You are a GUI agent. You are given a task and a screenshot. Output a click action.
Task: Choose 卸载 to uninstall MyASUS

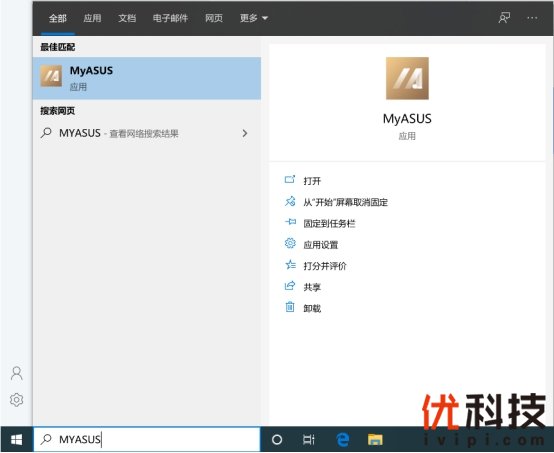[312, 308]
